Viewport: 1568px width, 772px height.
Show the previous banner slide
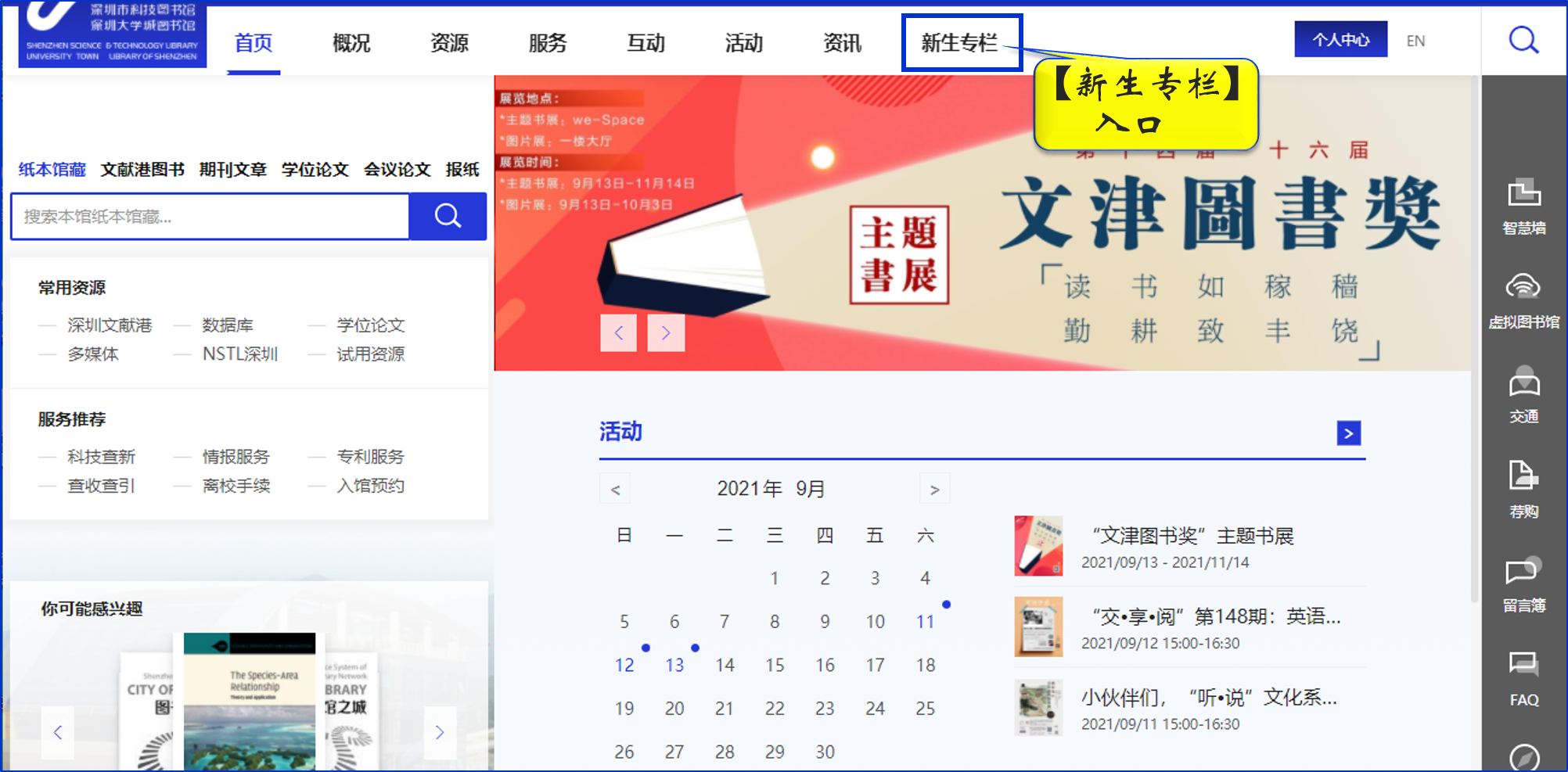point(618,333)
